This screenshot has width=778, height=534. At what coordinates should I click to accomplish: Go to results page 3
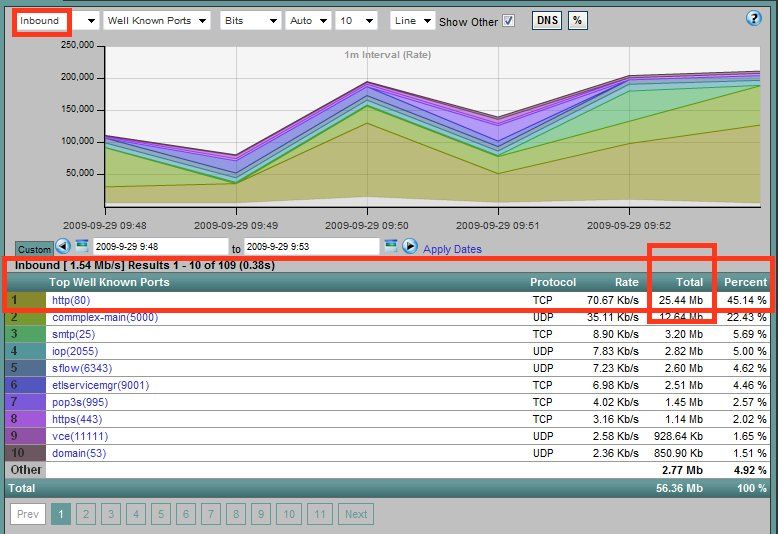click(111, 514)
